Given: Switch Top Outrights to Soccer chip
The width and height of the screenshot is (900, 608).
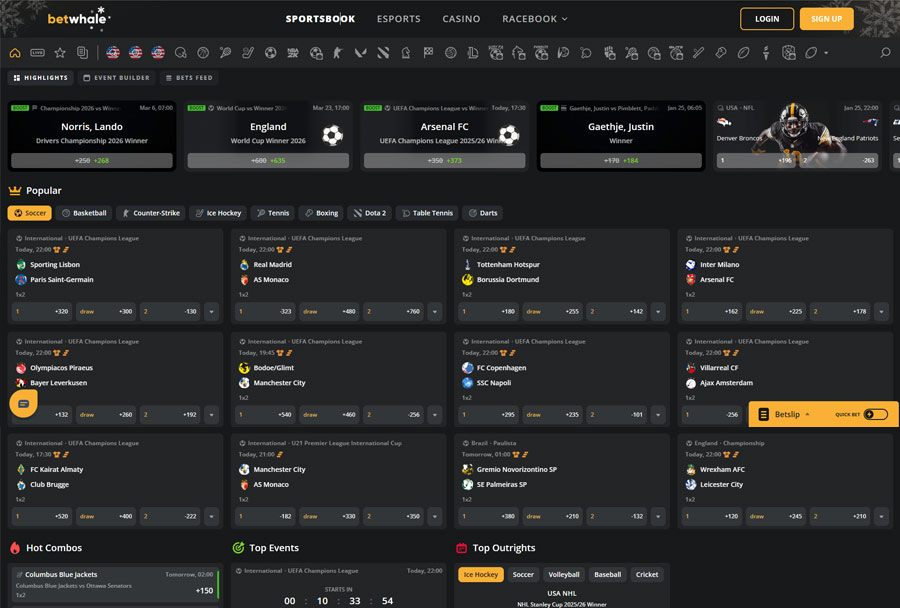Looking at the screenshot, I should click(x=524, y=574).
